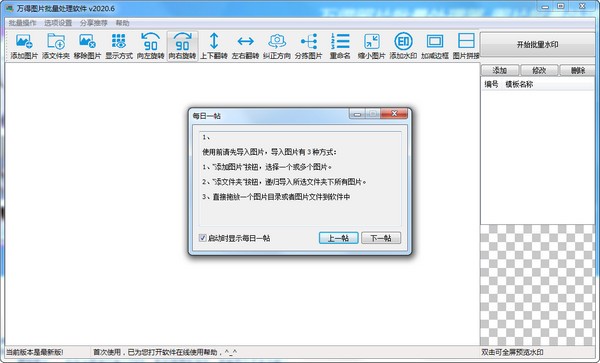Open the 显示方式 display mode icon

click(x=119, y=46)
